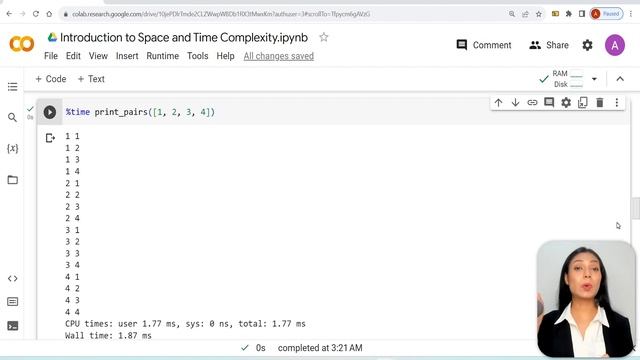Open the Edit menu
This screenshot has height=360, width=640.
click(x=73, y=56)
